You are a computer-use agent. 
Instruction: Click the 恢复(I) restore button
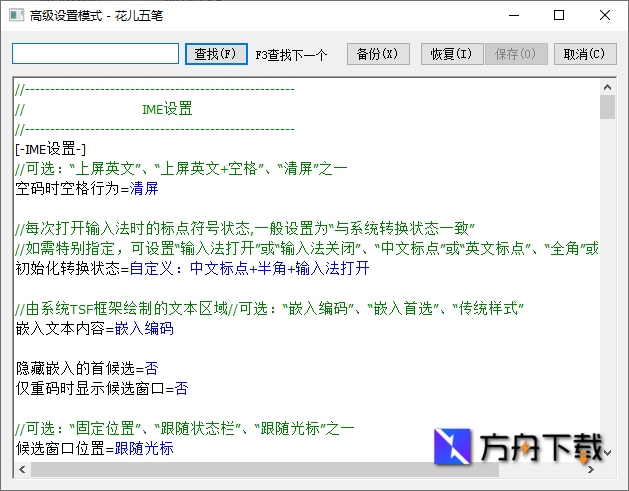452,54
